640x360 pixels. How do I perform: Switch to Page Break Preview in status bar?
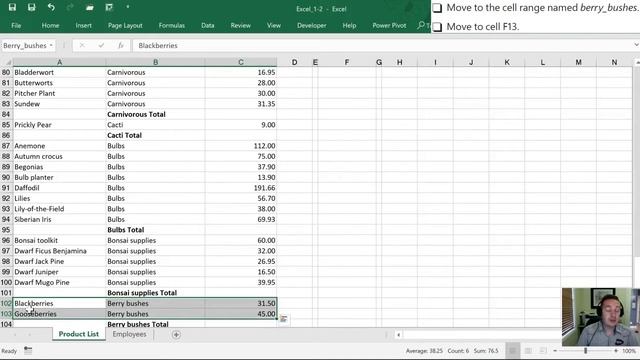[x=543, y=351]
